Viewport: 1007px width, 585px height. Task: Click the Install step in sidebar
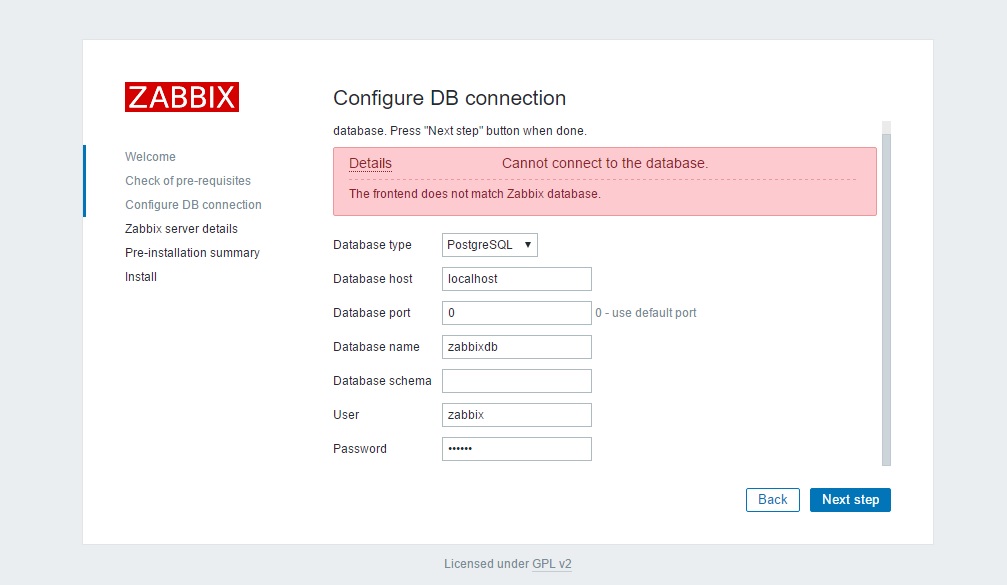click(x=141, y=277)
